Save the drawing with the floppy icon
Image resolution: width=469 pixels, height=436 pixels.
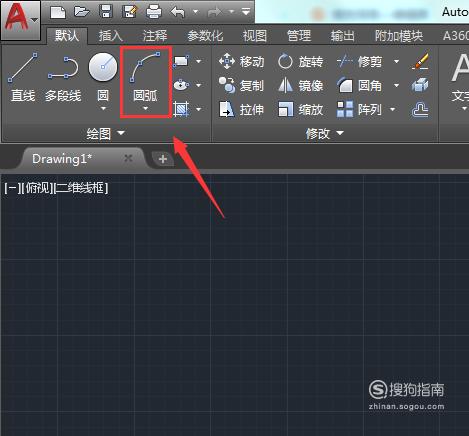[x=106, y=12]
